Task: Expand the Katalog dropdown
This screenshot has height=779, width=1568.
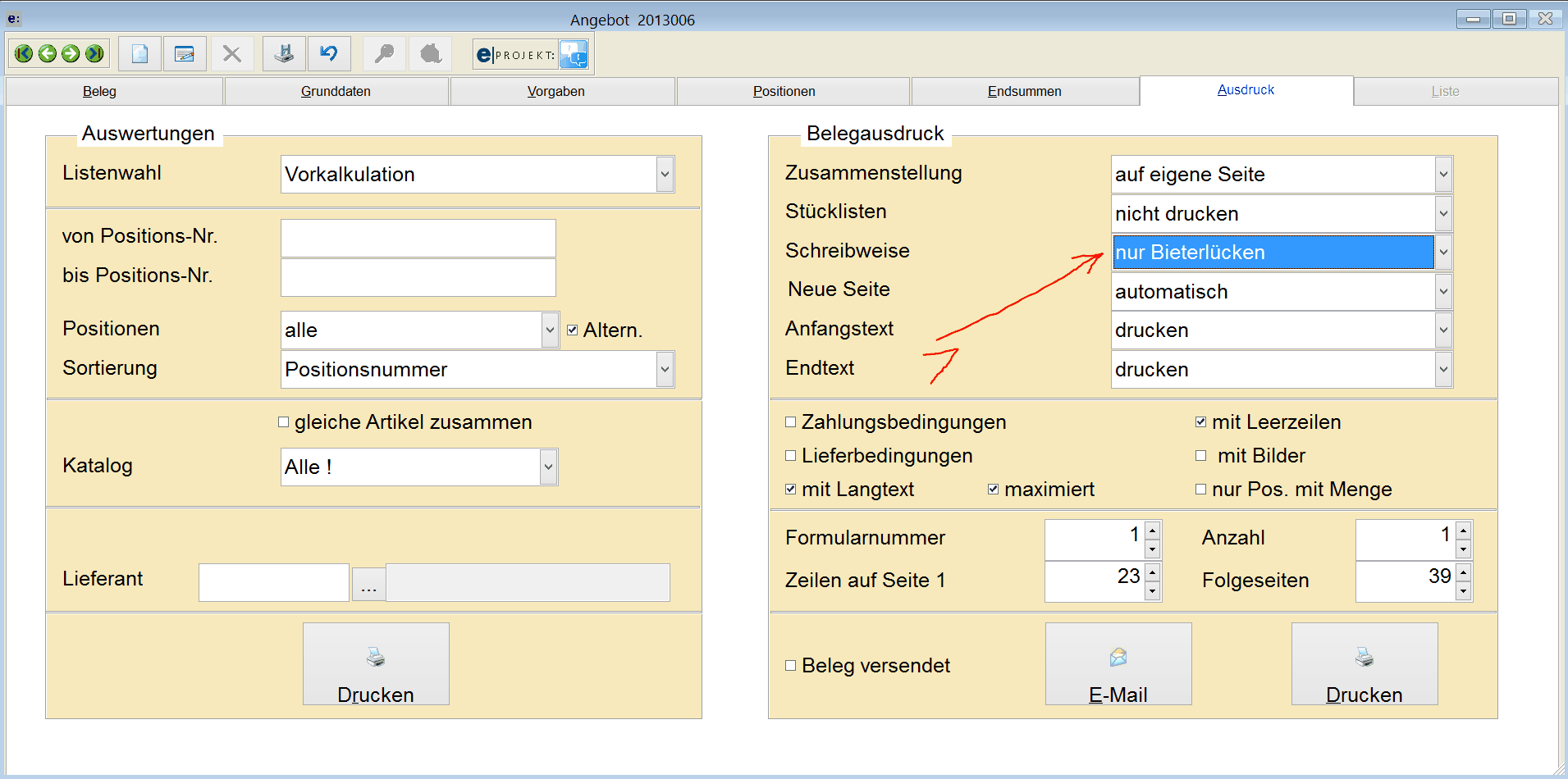Action: tap(548, 467)
